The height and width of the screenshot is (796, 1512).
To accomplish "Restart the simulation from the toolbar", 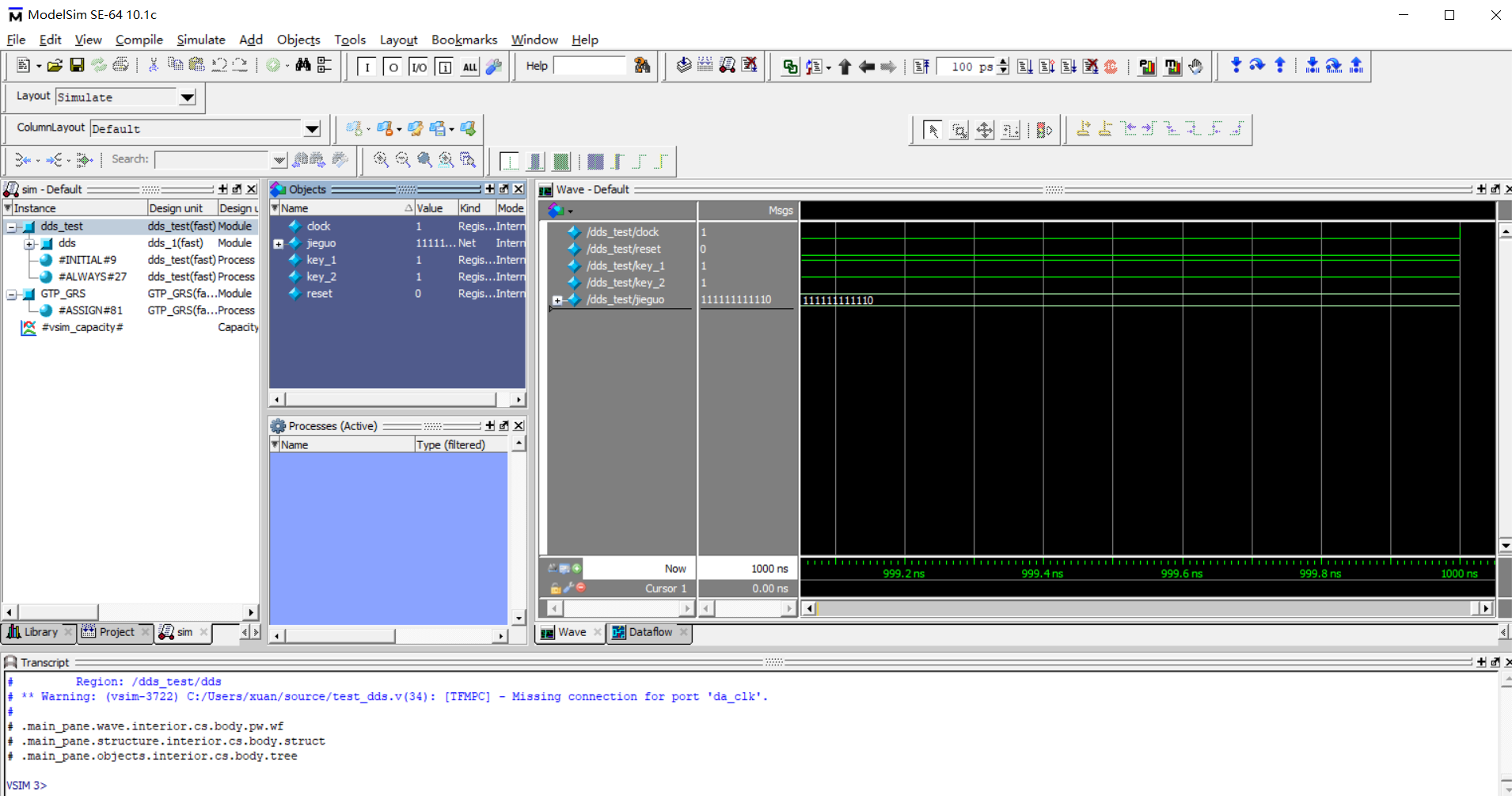I will (x=921, y=66).
